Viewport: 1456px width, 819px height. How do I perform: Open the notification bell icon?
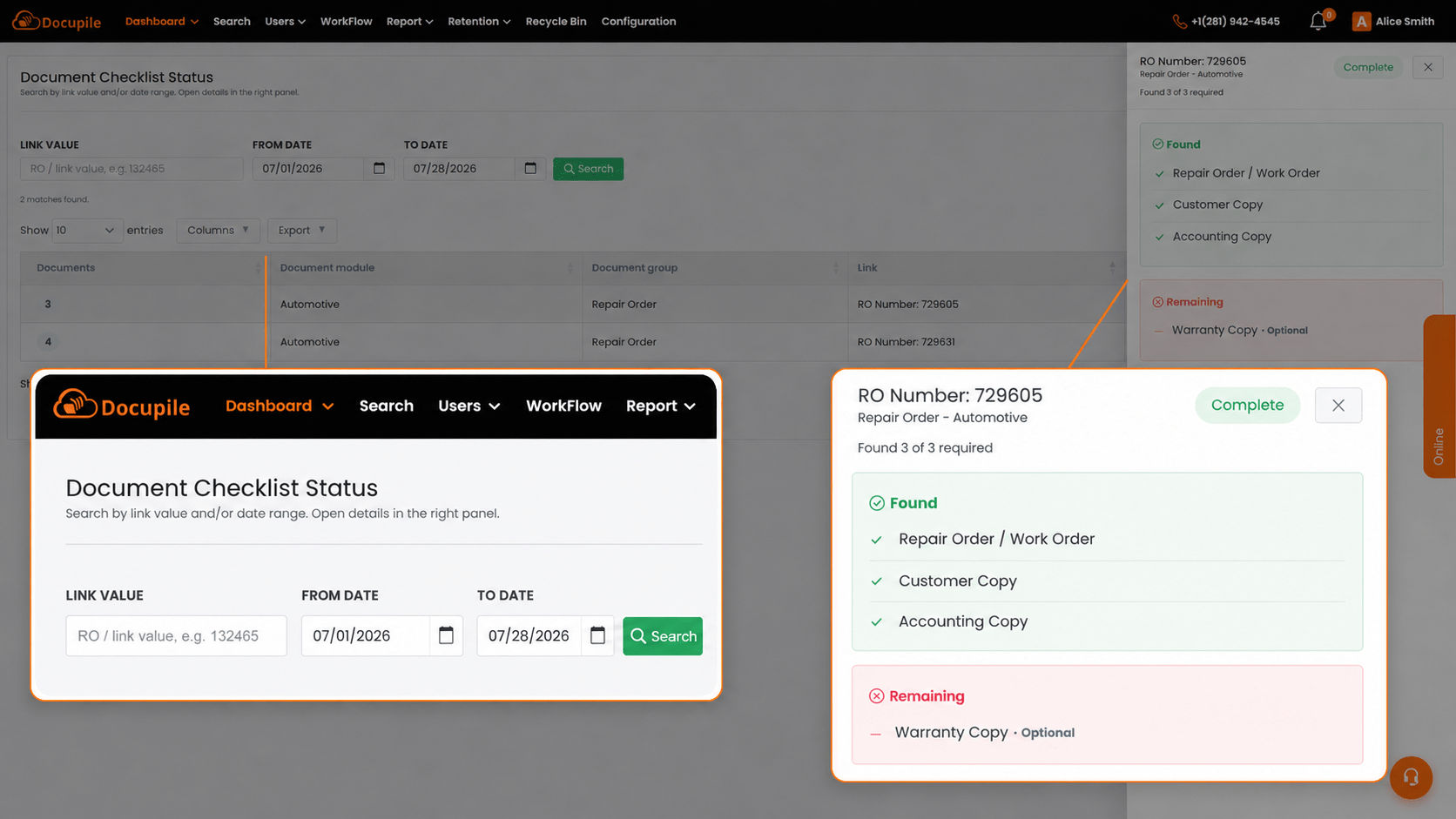point(1318,21)
